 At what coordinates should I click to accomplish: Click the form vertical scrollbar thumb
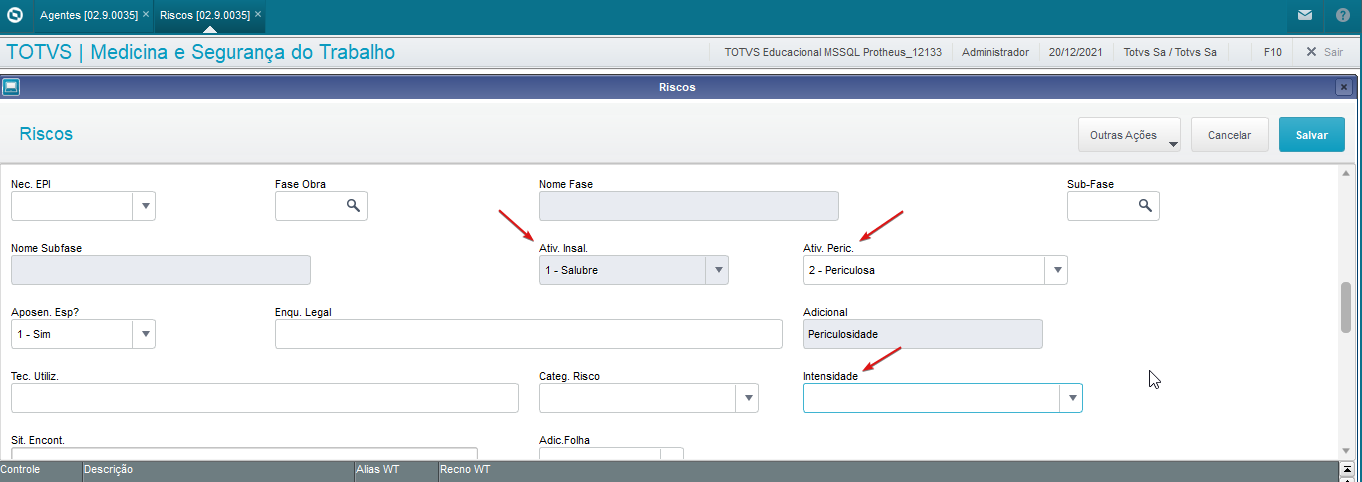tap(1346, 308)
